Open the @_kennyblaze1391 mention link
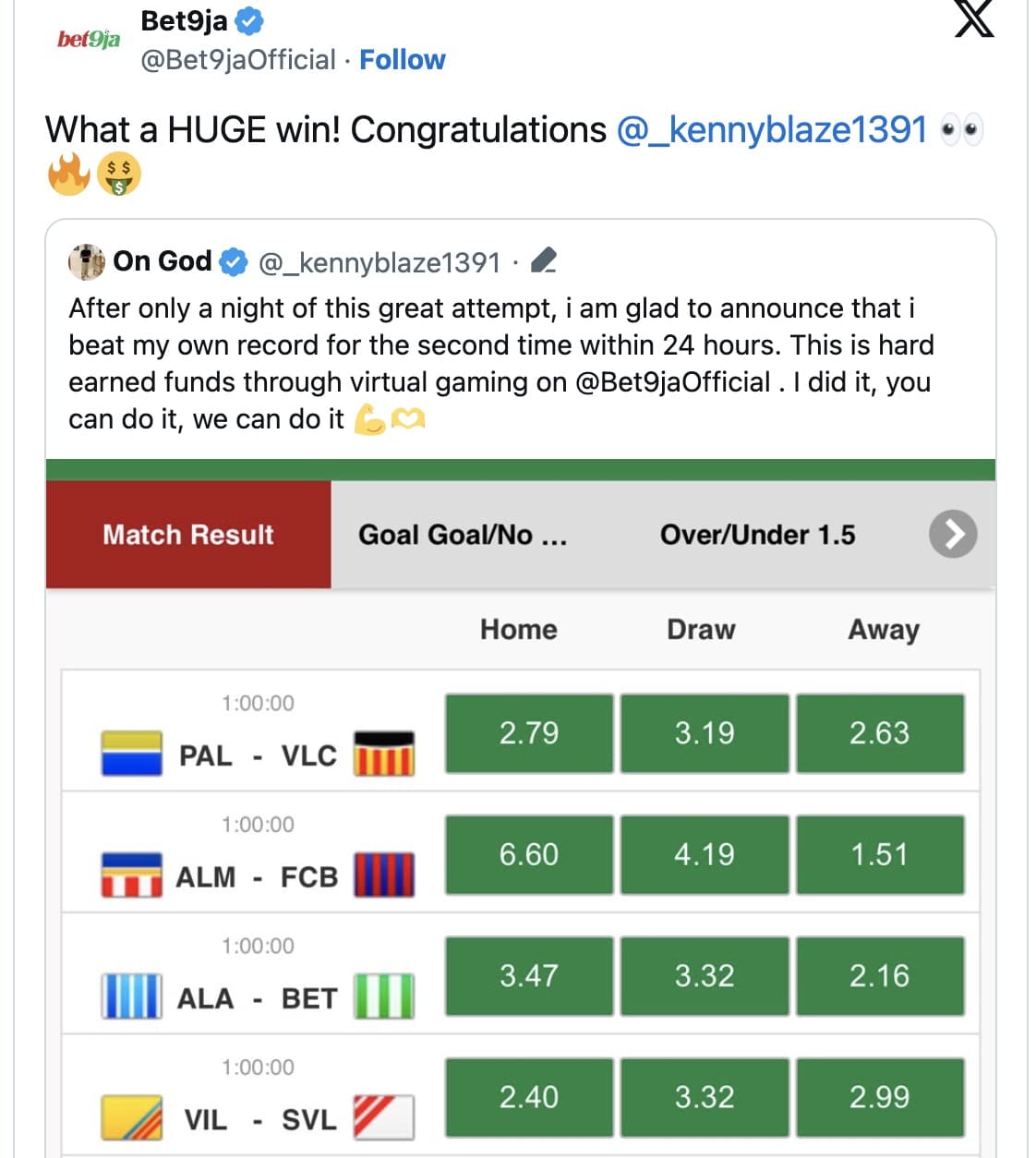1036x1158 pixels. (x=771, y=130)
